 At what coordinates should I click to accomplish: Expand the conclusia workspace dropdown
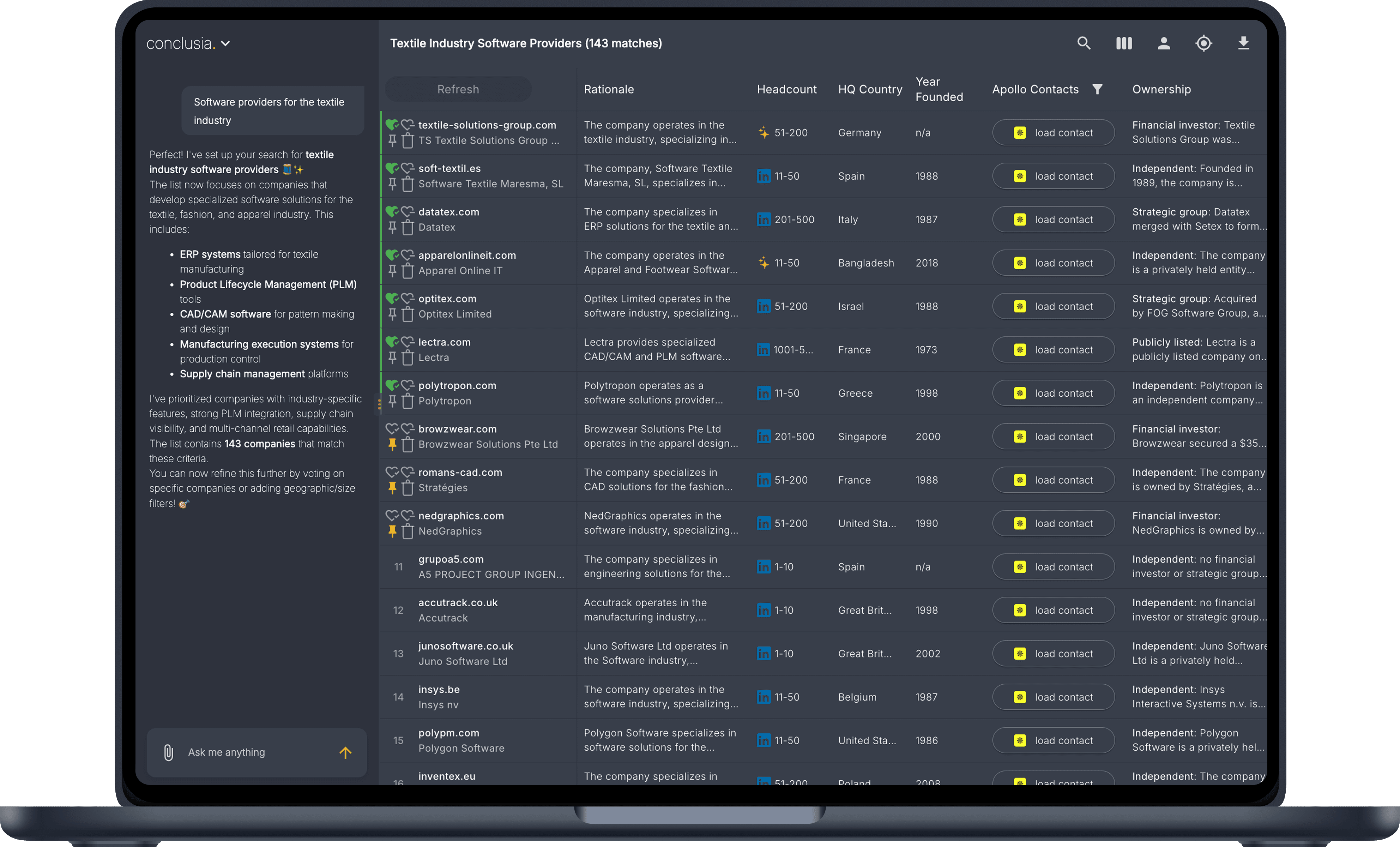click(x=225, y=44)
